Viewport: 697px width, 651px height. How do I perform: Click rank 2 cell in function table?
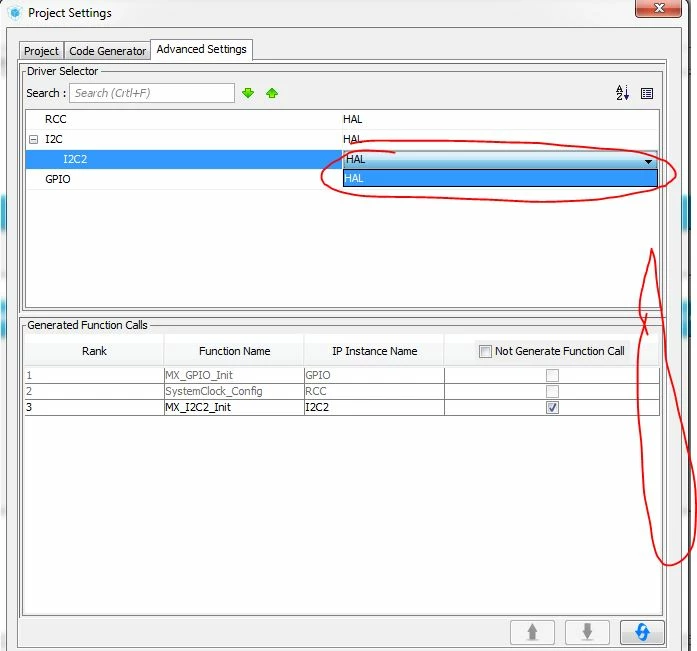pos(94,391)
